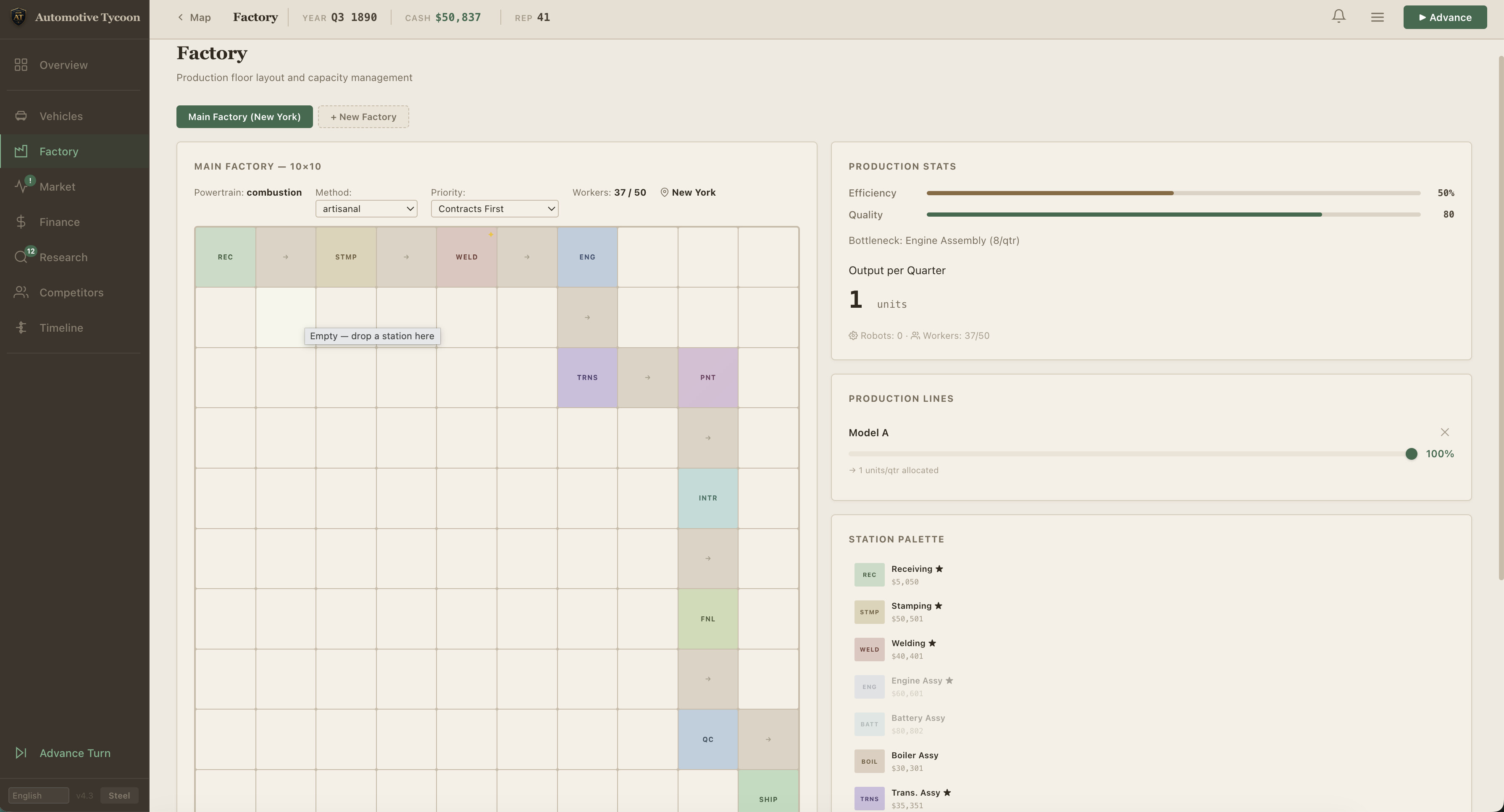The height and width of the screenshot is (812, 1504).
Task: Open the Method artisanal dropdown
Action: pyautogui.click(x=366, y=209)
